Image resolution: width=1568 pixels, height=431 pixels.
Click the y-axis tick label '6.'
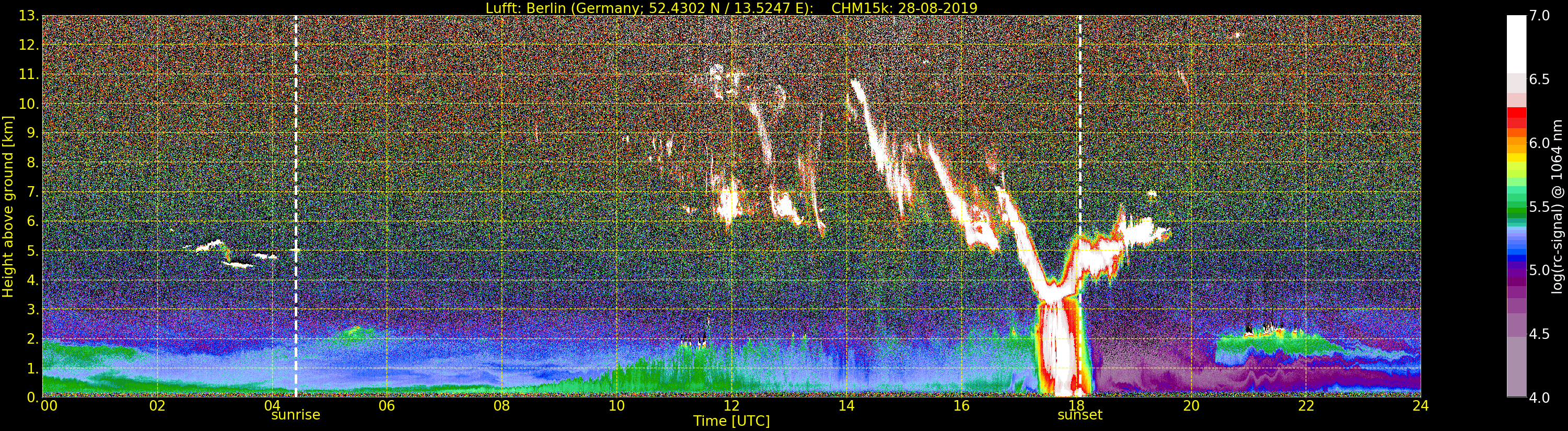coord(32,221)
